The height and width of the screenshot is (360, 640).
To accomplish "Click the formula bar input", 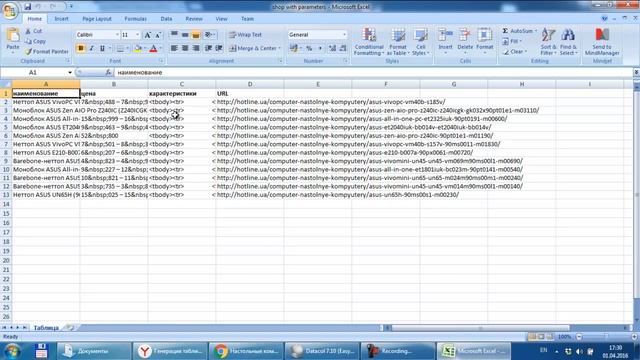I will (x=373, y=73).
